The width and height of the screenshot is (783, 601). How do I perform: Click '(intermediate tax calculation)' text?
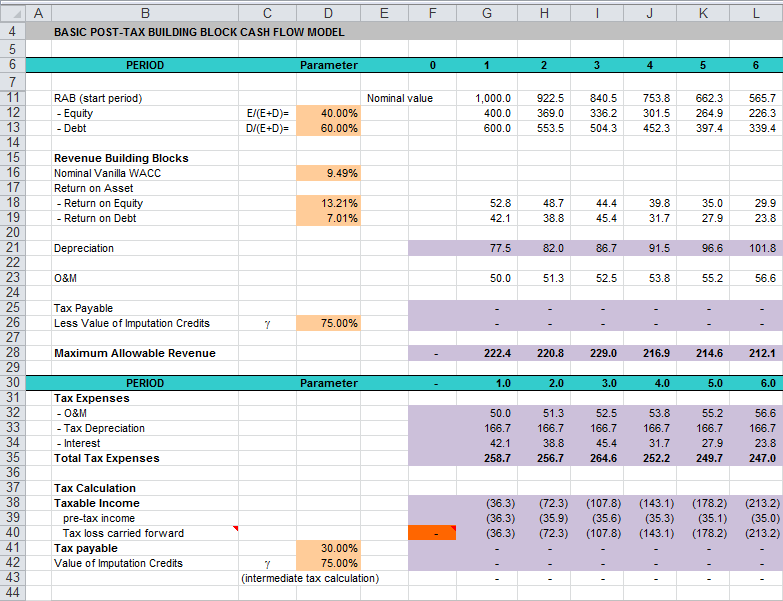[310, 578]
